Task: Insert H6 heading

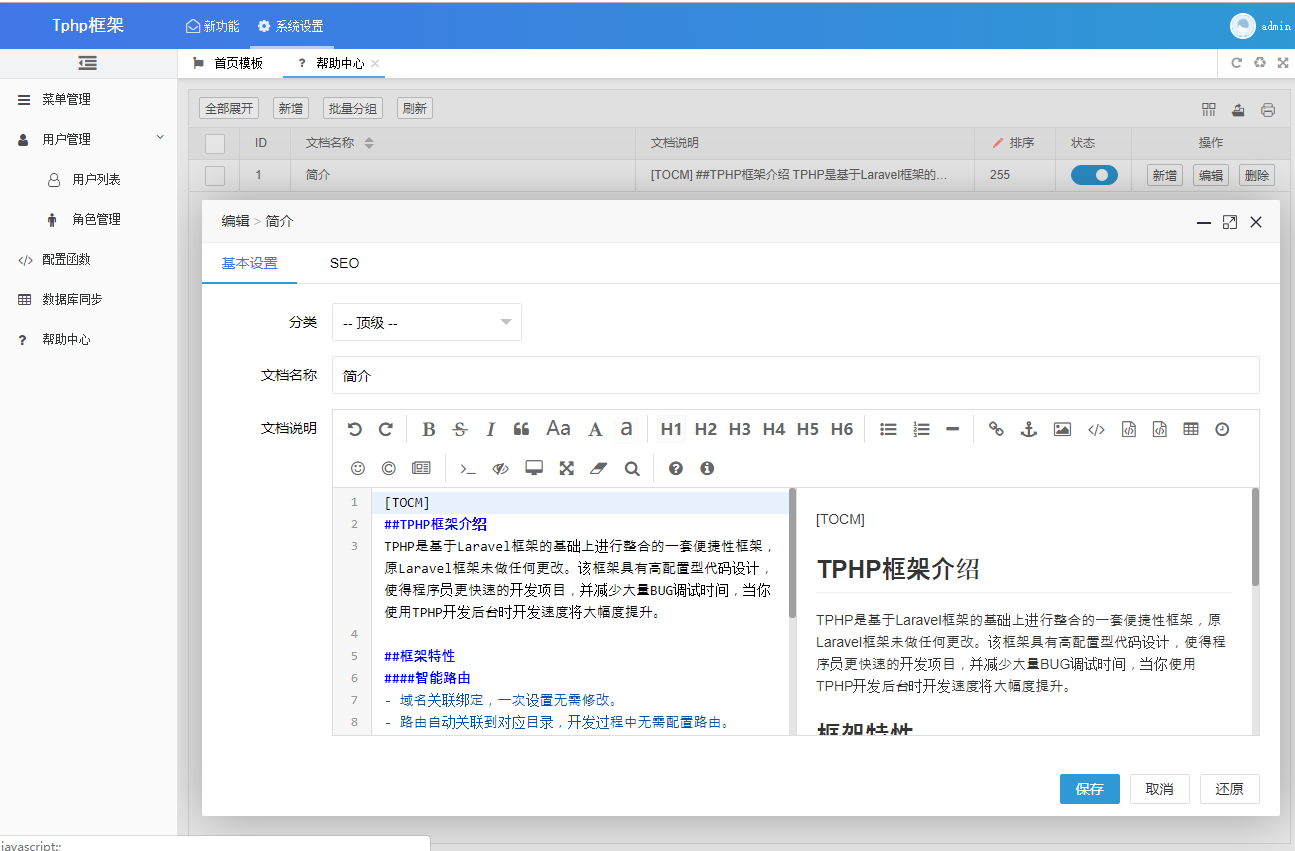Action: point(842,429)
